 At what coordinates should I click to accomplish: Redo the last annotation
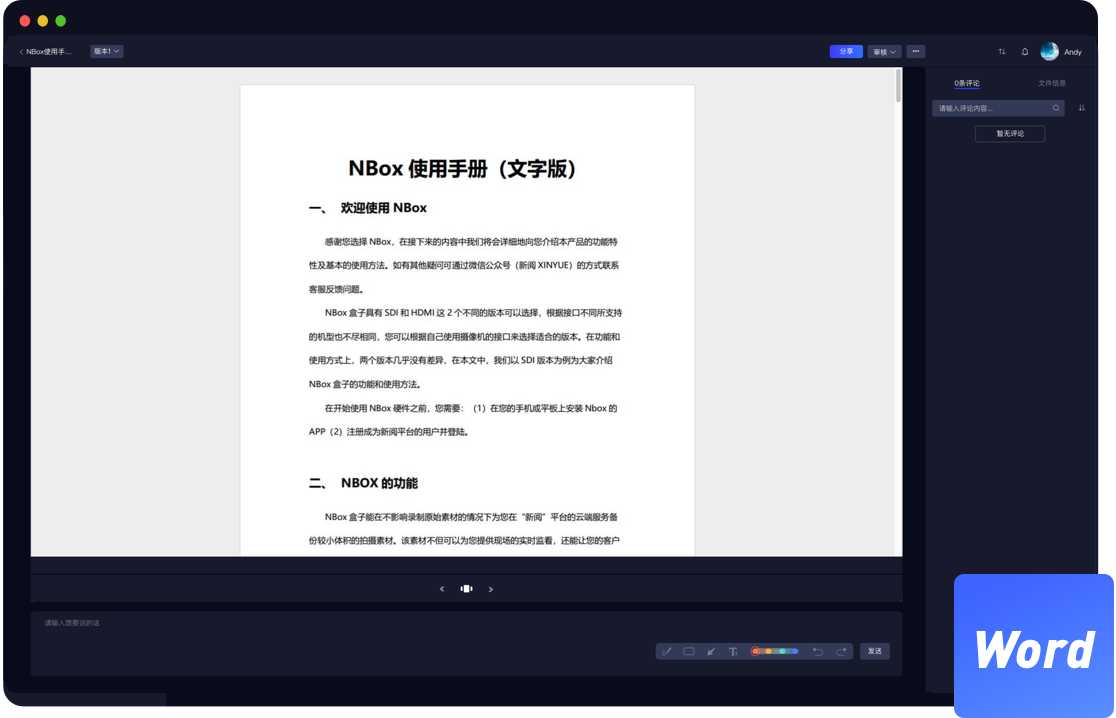pos(841,651)
